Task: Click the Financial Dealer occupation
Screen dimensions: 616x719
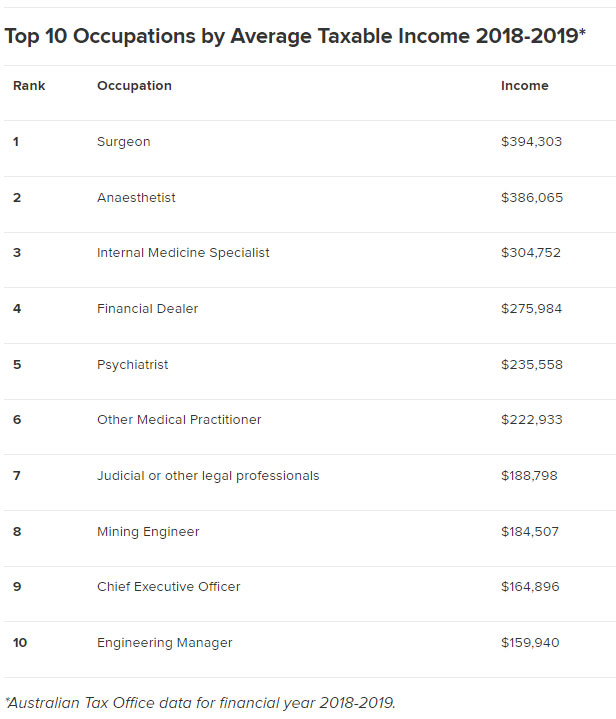Action: [147, 309]
